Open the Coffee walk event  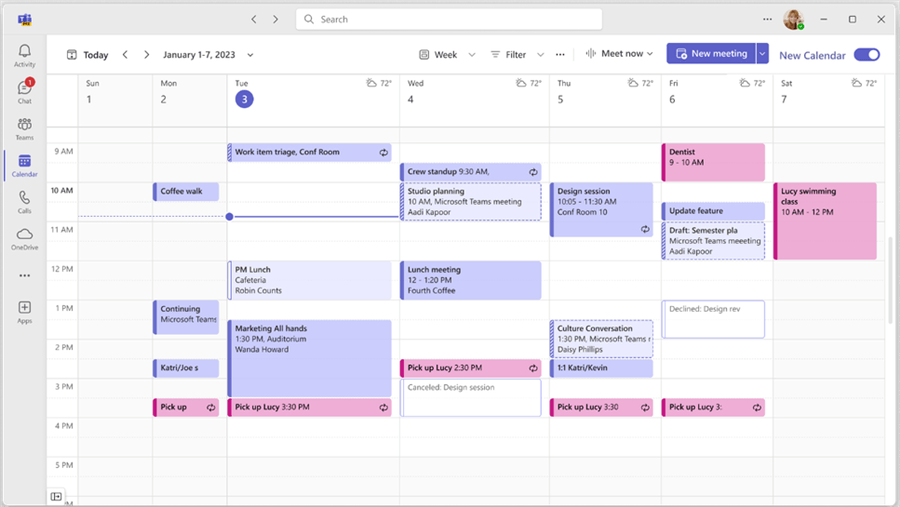(x=186, y=191)
